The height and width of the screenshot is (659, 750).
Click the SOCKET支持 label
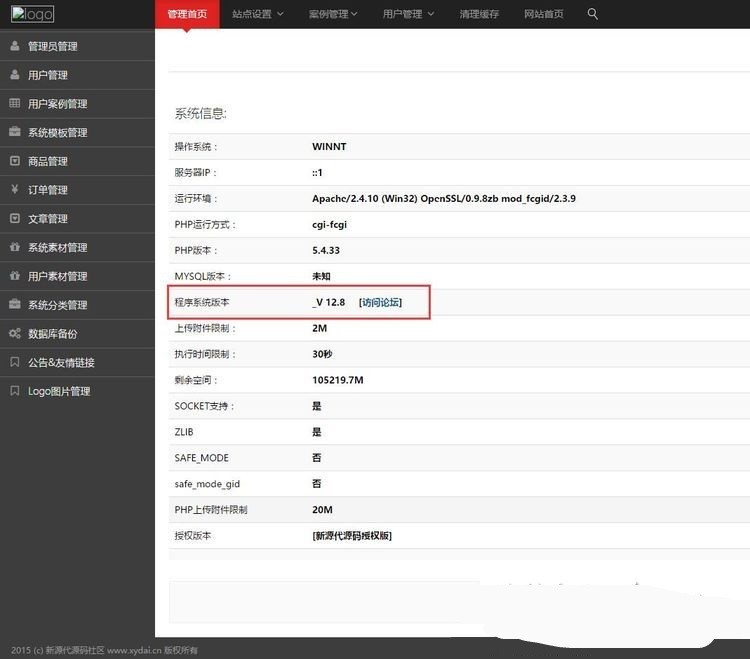(x=204, y=406)
